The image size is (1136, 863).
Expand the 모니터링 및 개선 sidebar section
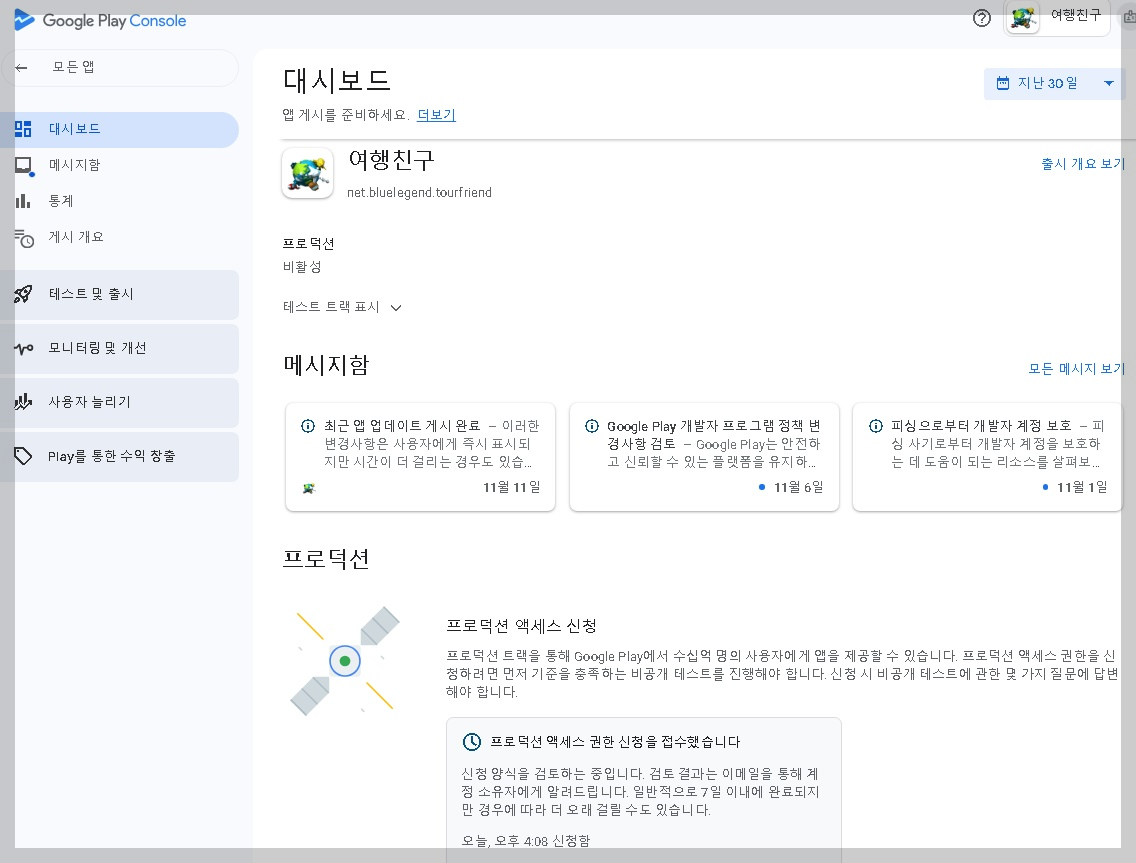pyautogui.click(x=120, y=349)
